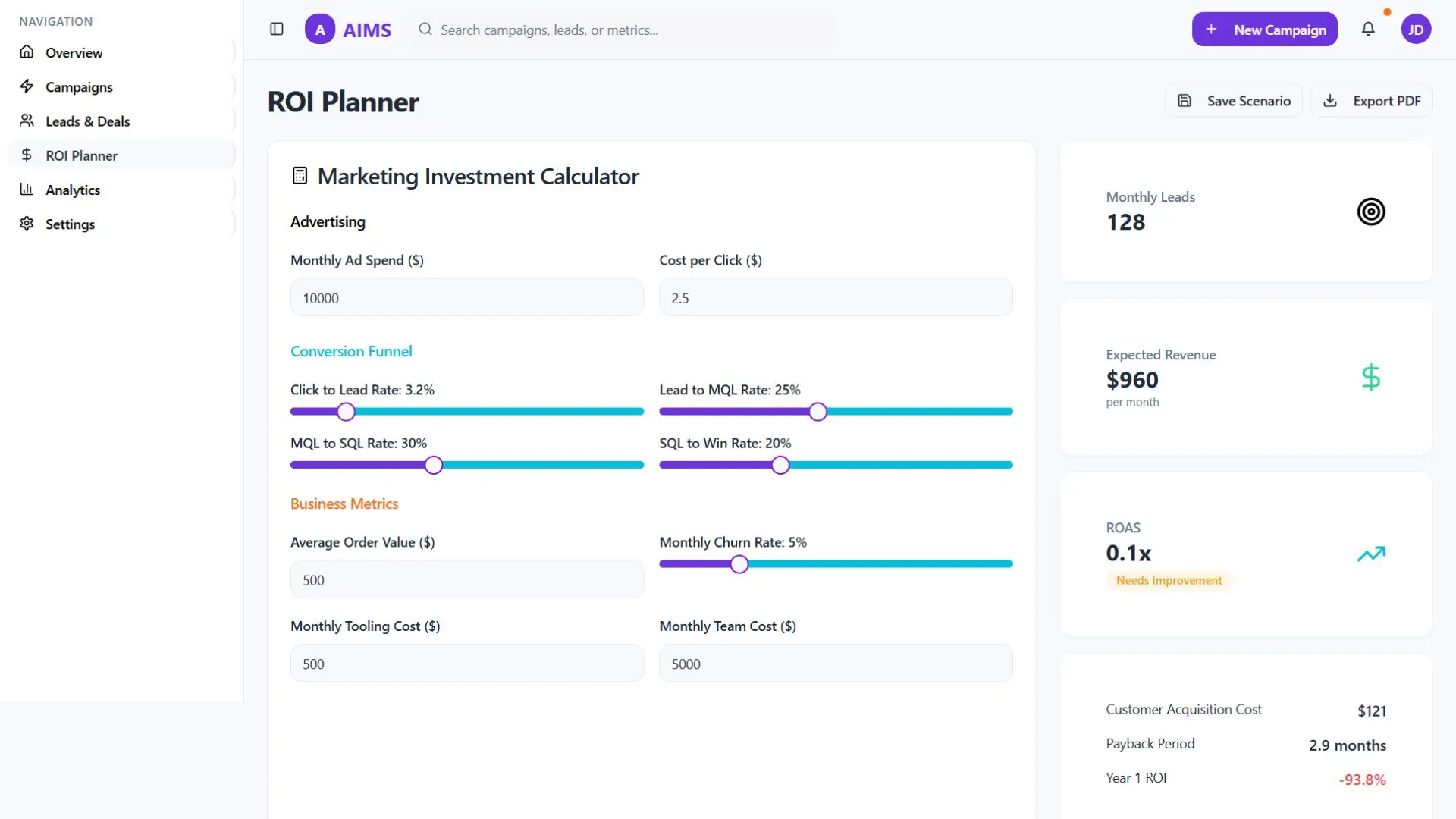
Task: Click the ROAS trending-up icon
Action: [1371, 554]
